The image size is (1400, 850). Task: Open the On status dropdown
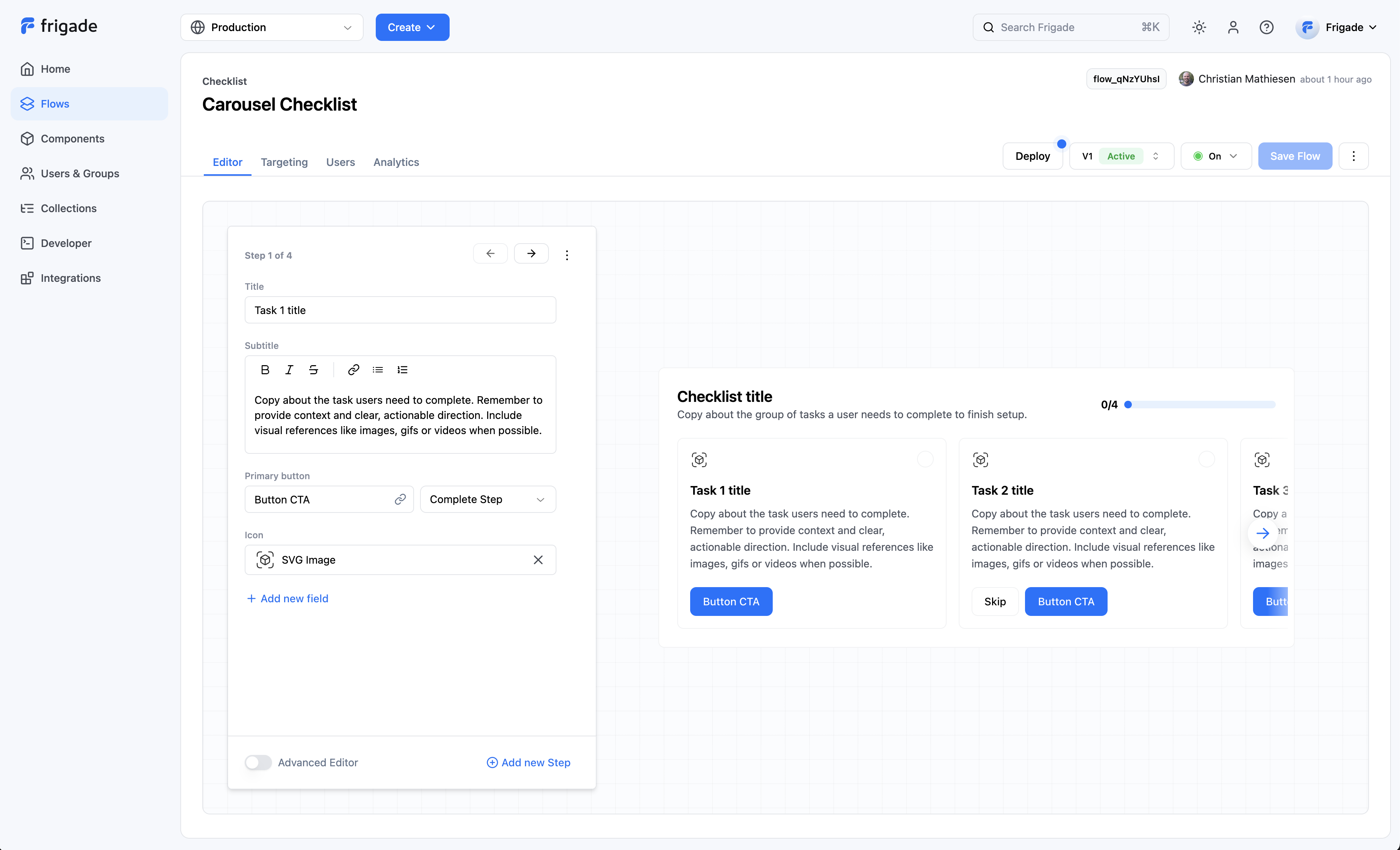1215,156
